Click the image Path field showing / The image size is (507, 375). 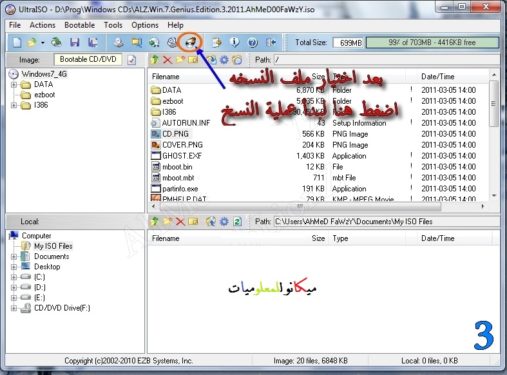[387, 60]
